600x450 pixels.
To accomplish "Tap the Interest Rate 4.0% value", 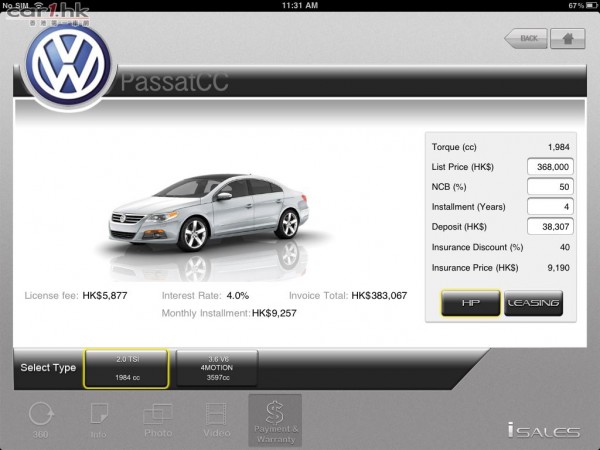I will [238, 295].
